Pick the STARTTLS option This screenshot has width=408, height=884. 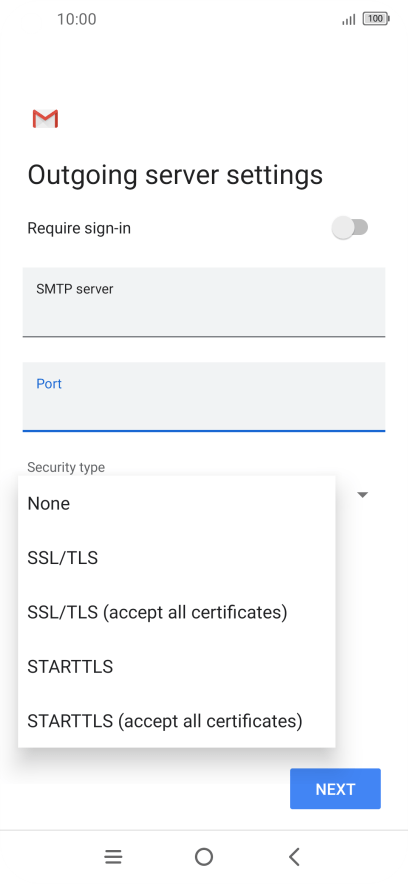(x=177, y=666)
